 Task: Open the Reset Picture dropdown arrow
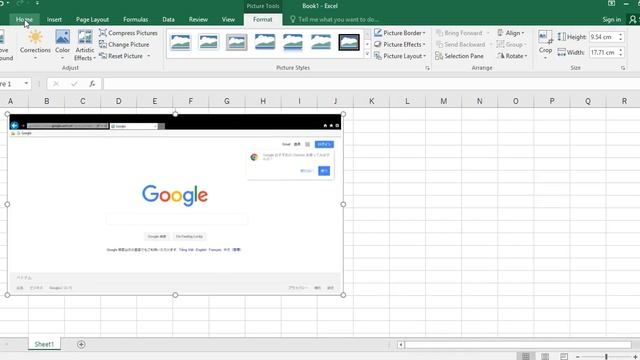(149, 56)
